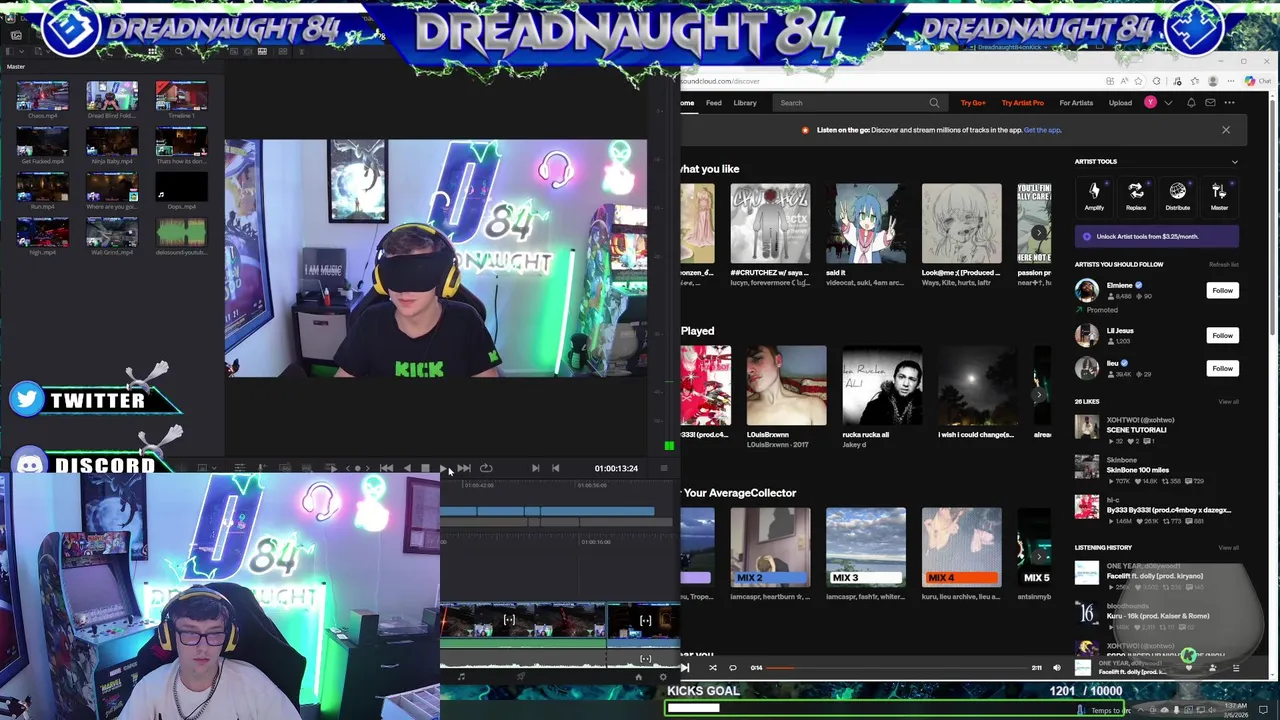Expand the user avatar dropdown arrow

coord(1168,103)
